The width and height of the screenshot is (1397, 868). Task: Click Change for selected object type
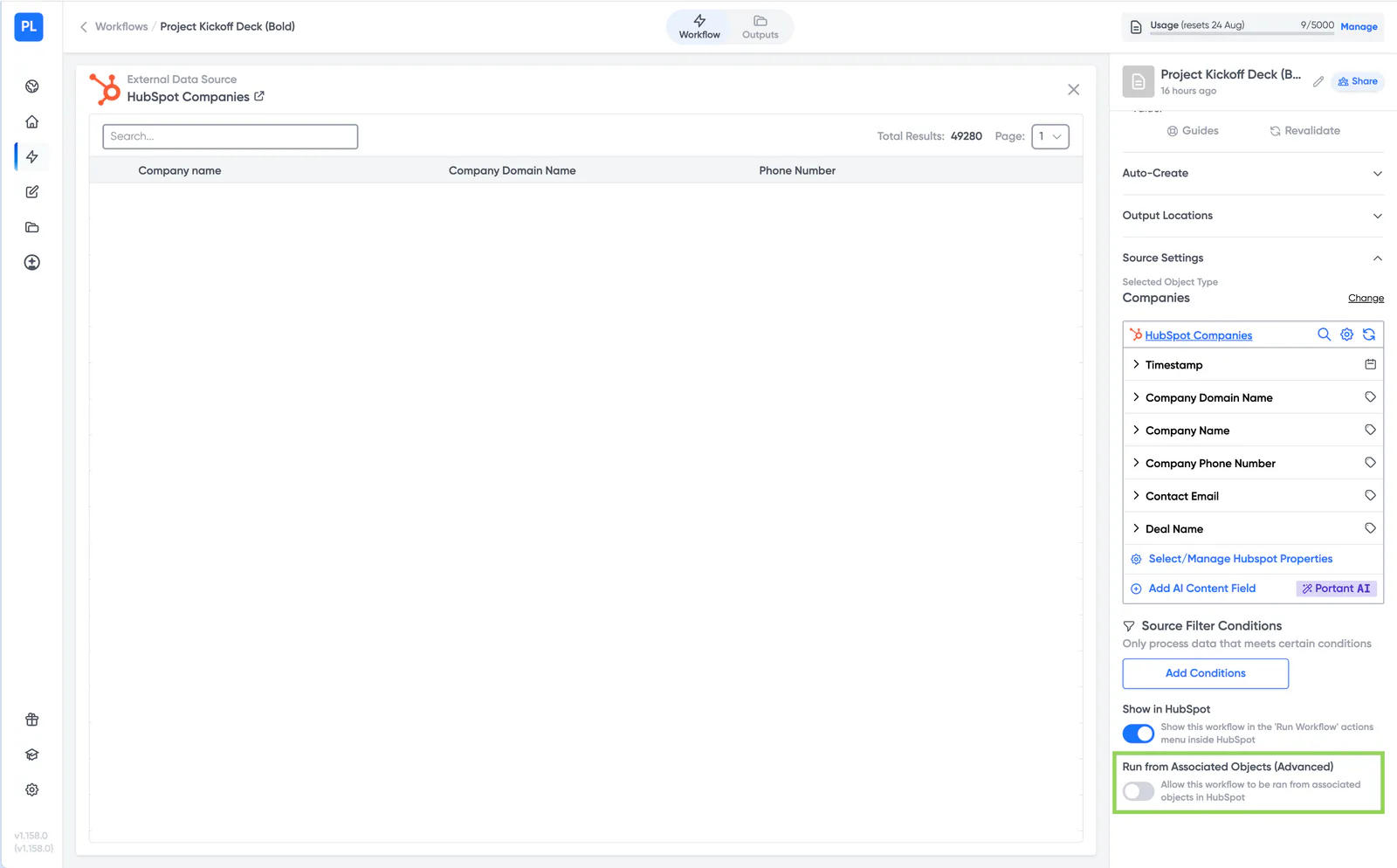(x=1366, y=299)
